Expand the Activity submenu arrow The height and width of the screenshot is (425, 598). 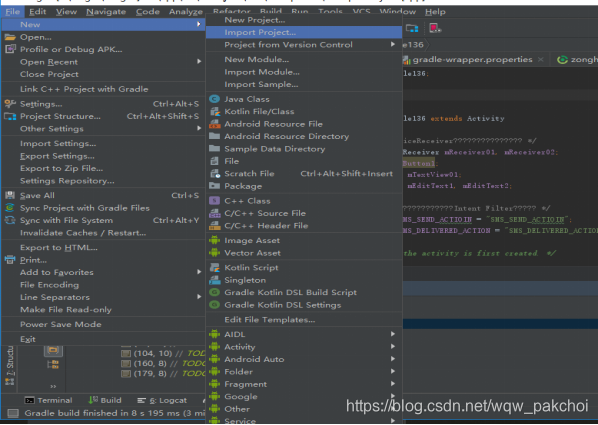[392, 347]
